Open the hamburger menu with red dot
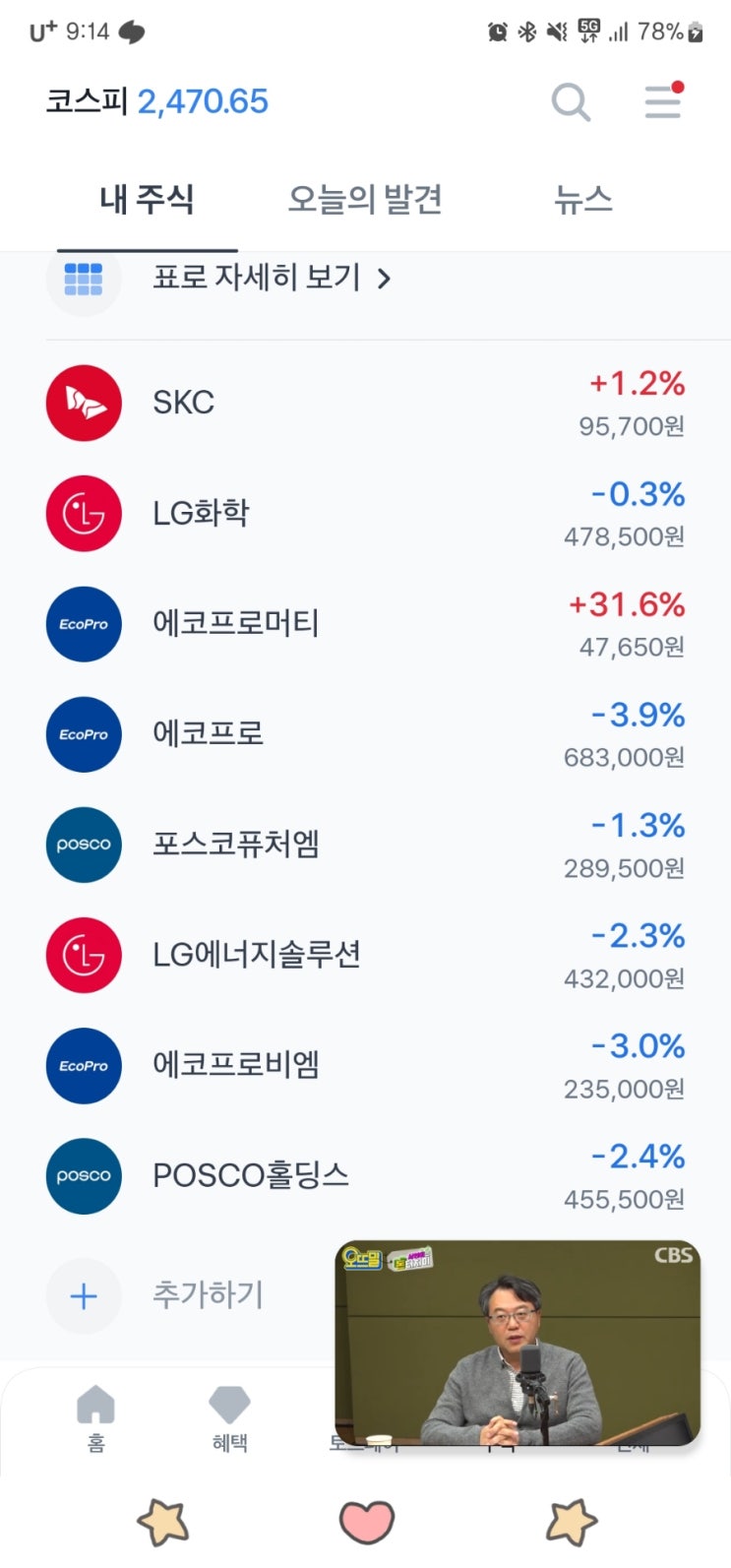The image size is (731, 1568). pyautogui.click(x=663, y=100)
